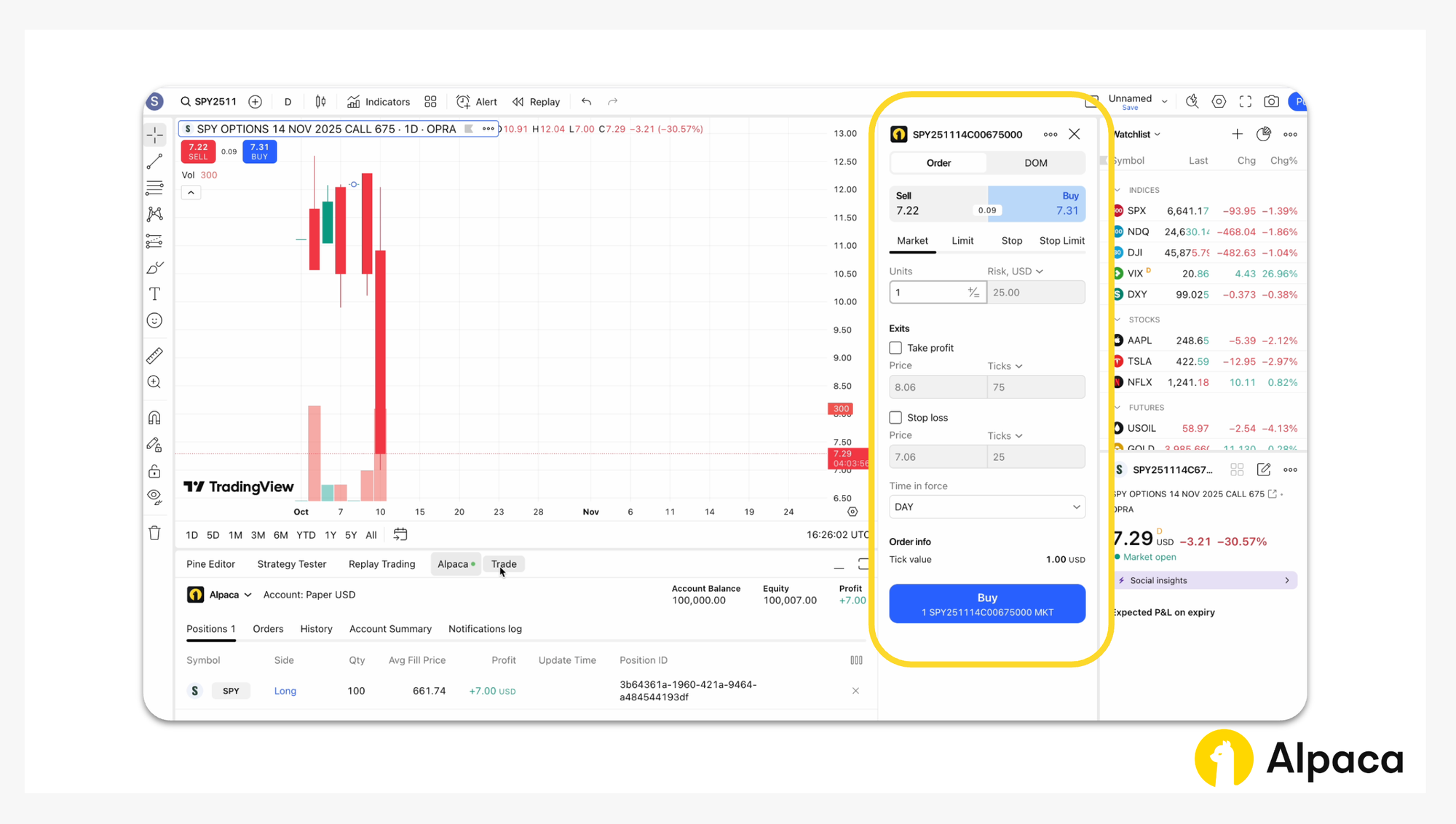Viewport: 1456px width, 824px height.
Task: Open the DAY time in force dropdown
Action: click(x=986, y=507)
